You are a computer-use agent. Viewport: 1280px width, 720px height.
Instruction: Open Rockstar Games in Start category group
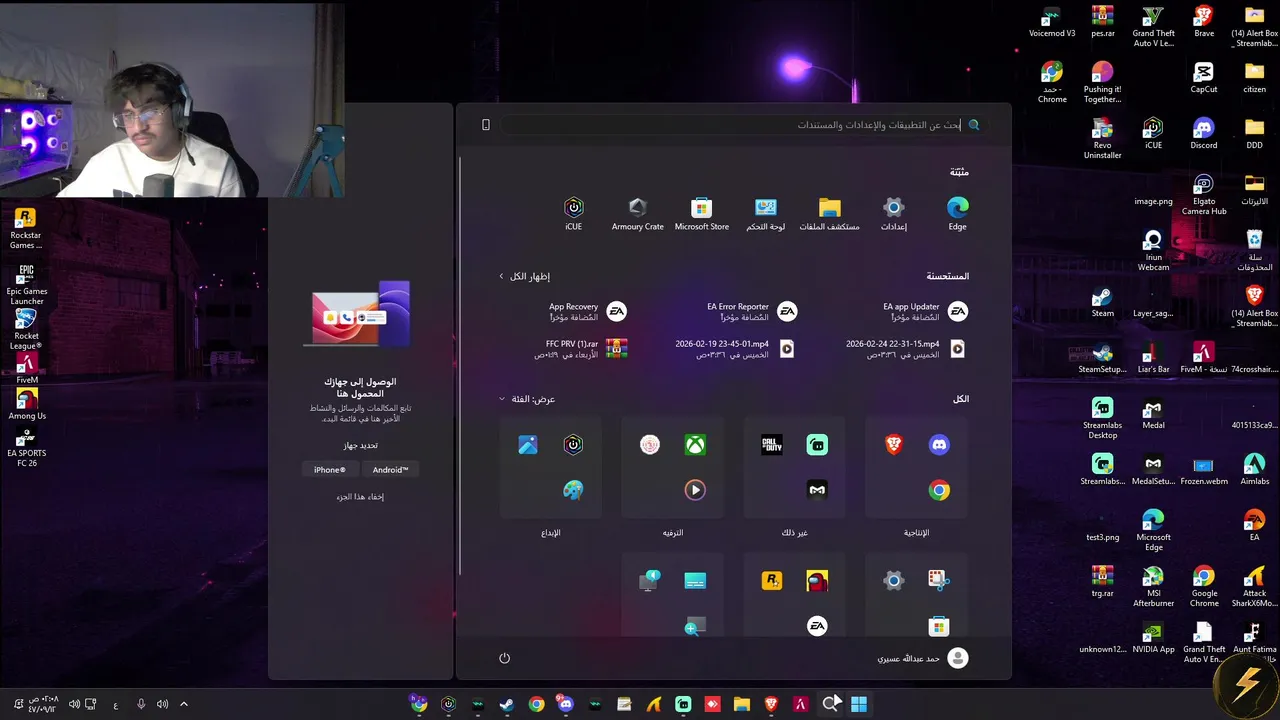772,581
